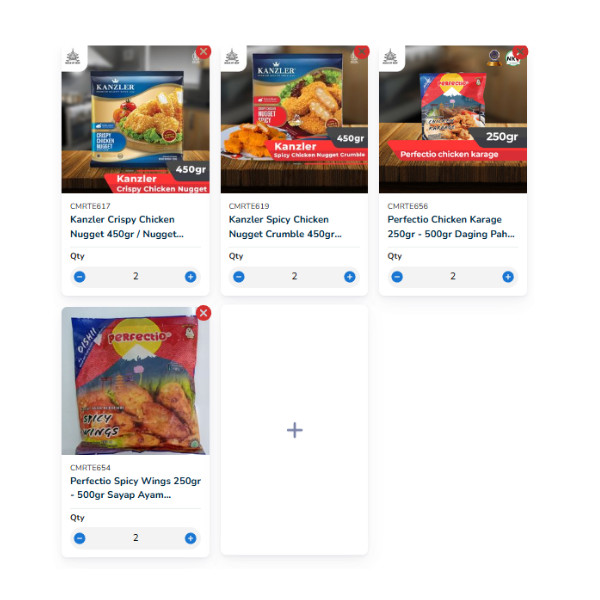Edit quantity field for item CMRTE619

pyautogui.click(x=294, y=277)
